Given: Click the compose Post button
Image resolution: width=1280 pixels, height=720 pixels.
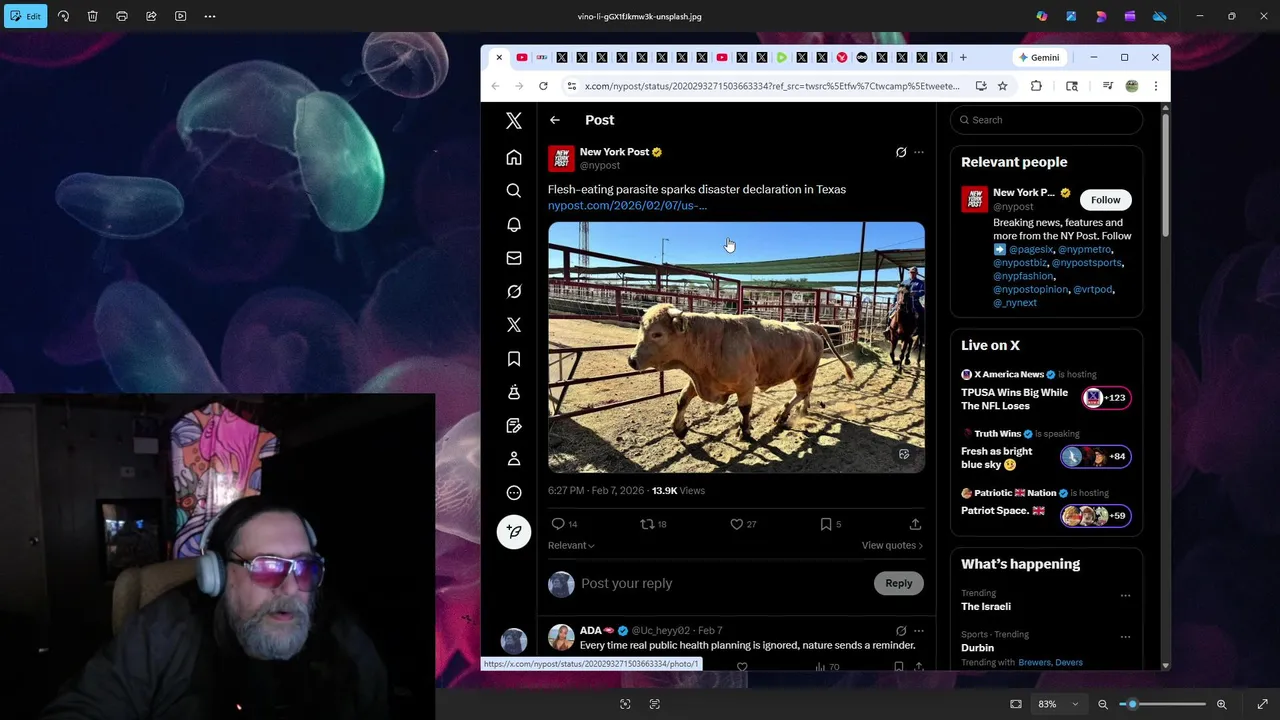Looking at the screenshot, I should tap(514, 531).
